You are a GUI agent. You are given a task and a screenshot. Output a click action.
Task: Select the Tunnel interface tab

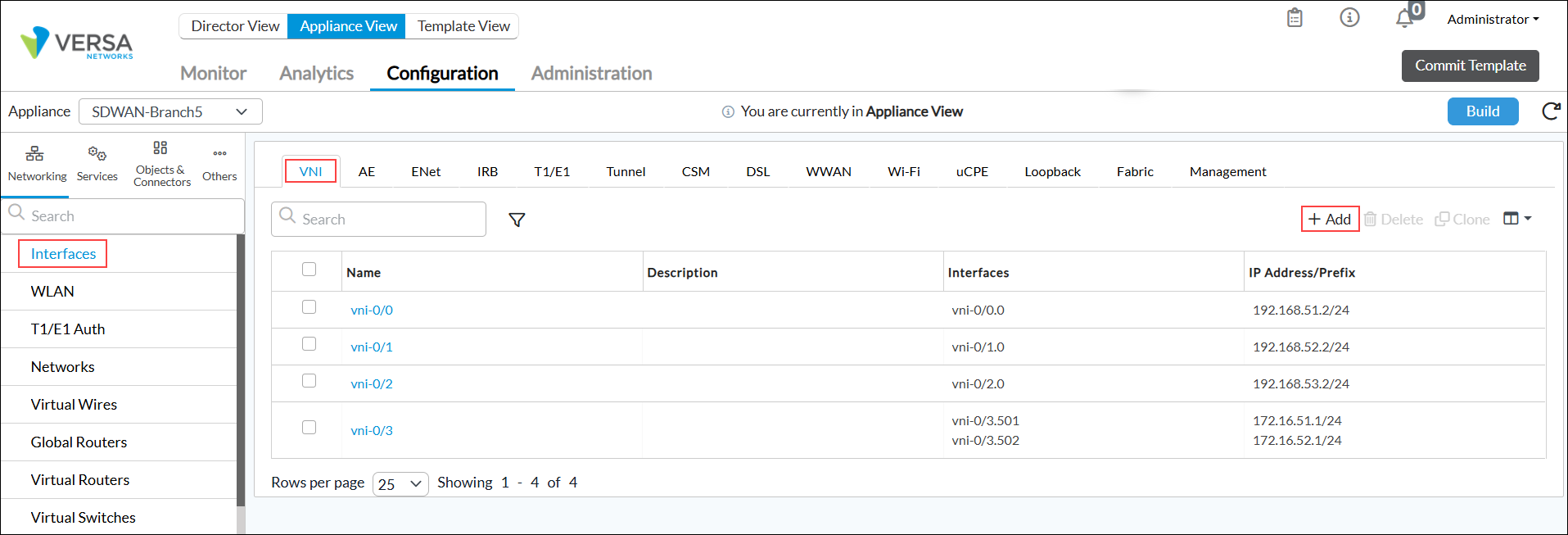pos(626,172)
